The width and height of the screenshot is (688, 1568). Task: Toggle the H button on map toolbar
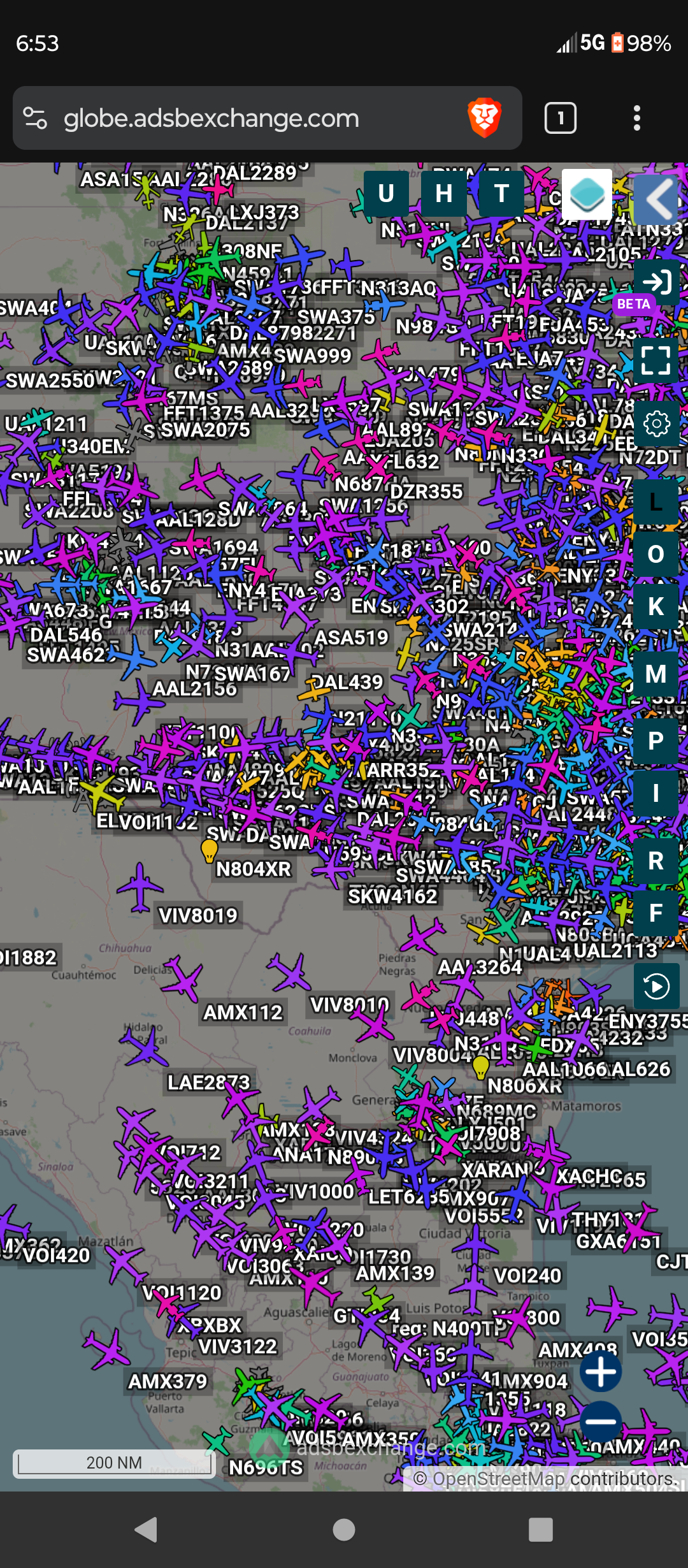(x=444, y=194)
